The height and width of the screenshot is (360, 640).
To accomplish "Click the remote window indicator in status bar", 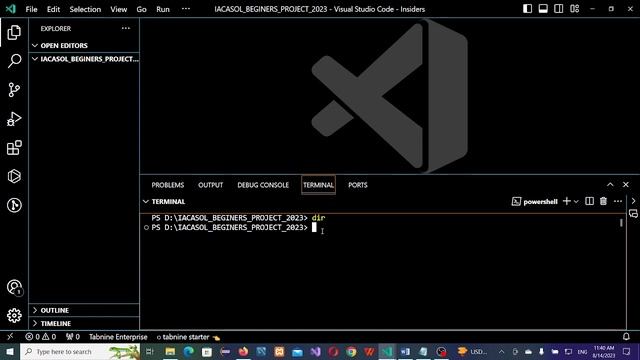I will 10,337.
